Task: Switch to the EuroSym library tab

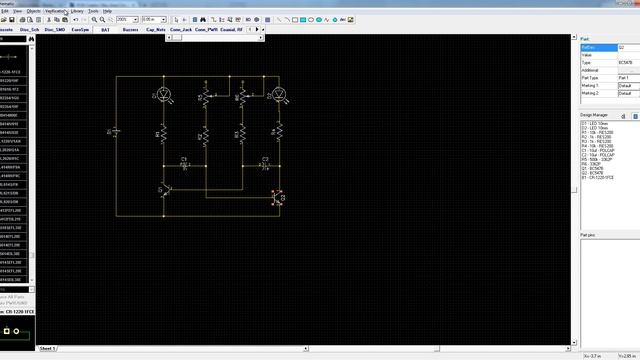Action: pos(80,30)
